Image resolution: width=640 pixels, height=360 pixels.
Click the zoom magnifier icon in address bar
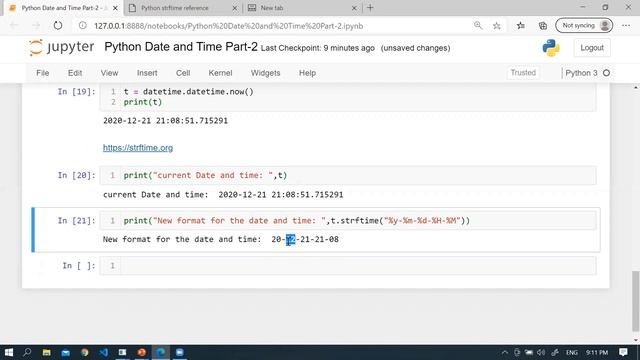[478, 26]
